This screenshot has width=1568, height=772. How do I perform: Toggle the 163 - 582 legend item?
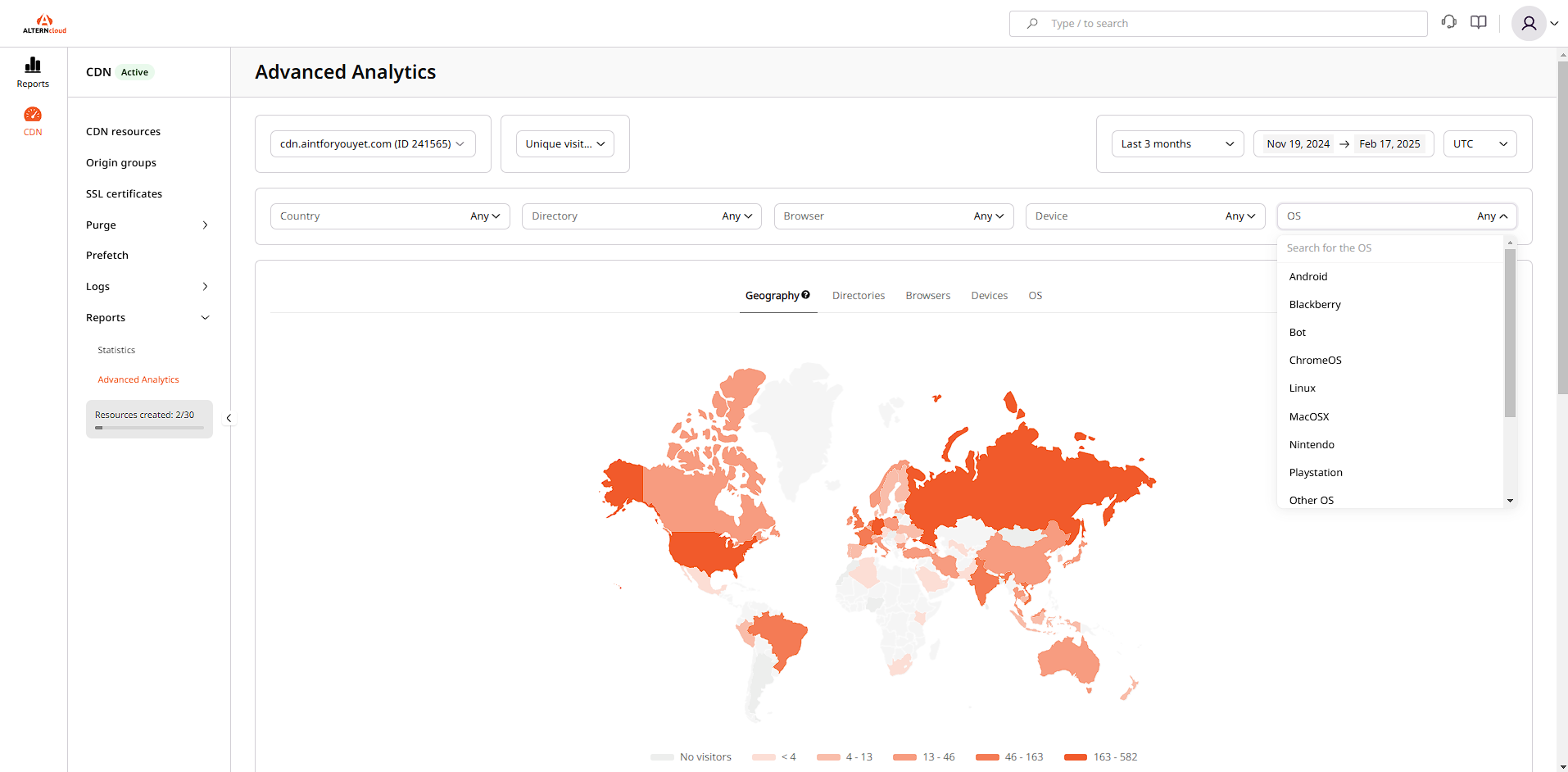[1100, 757]
